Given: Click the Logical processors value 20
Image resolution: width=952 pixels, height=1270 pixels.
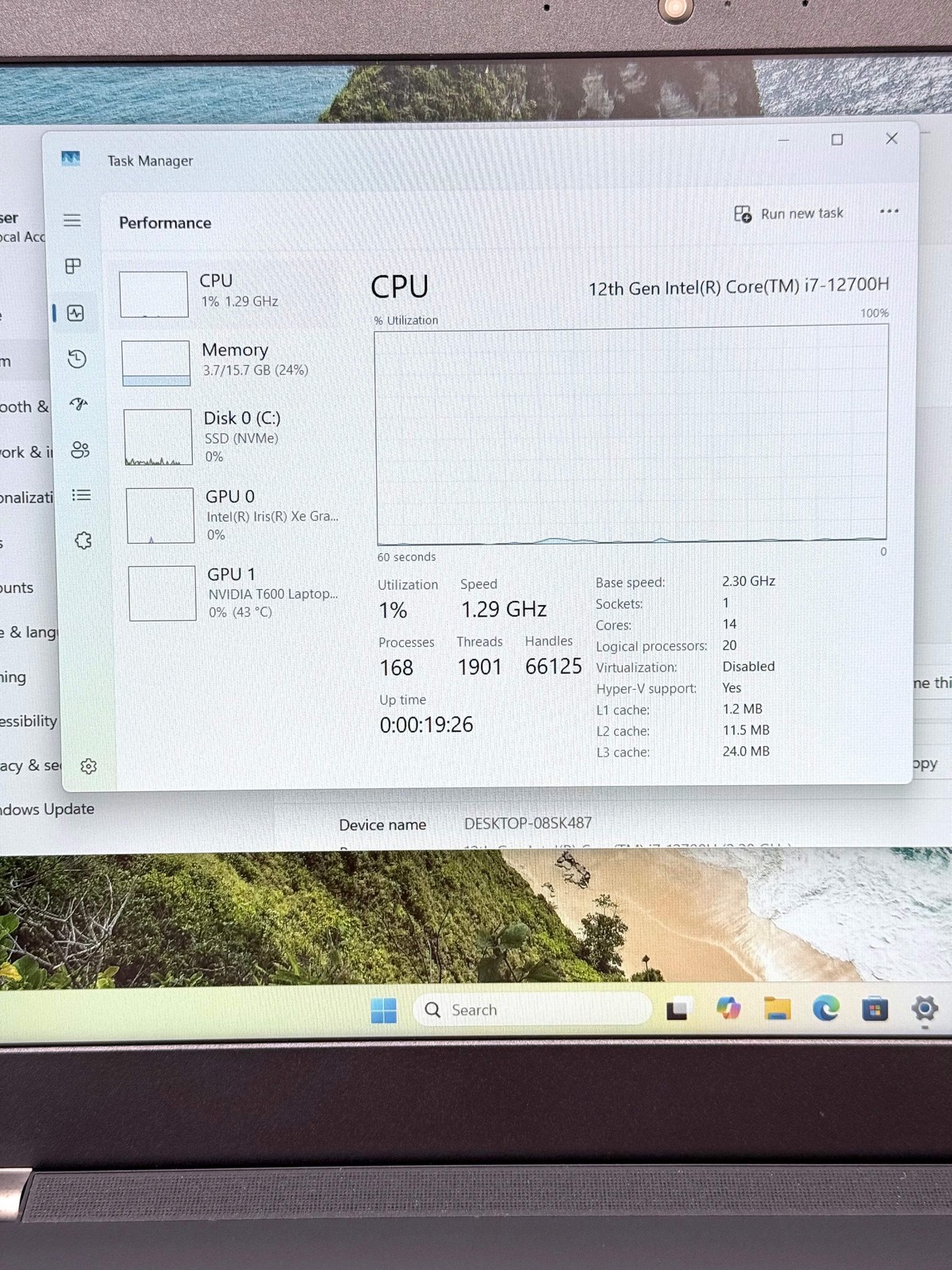Looking at the screenshot, I should pyautogui.click(x=729, y=645).
